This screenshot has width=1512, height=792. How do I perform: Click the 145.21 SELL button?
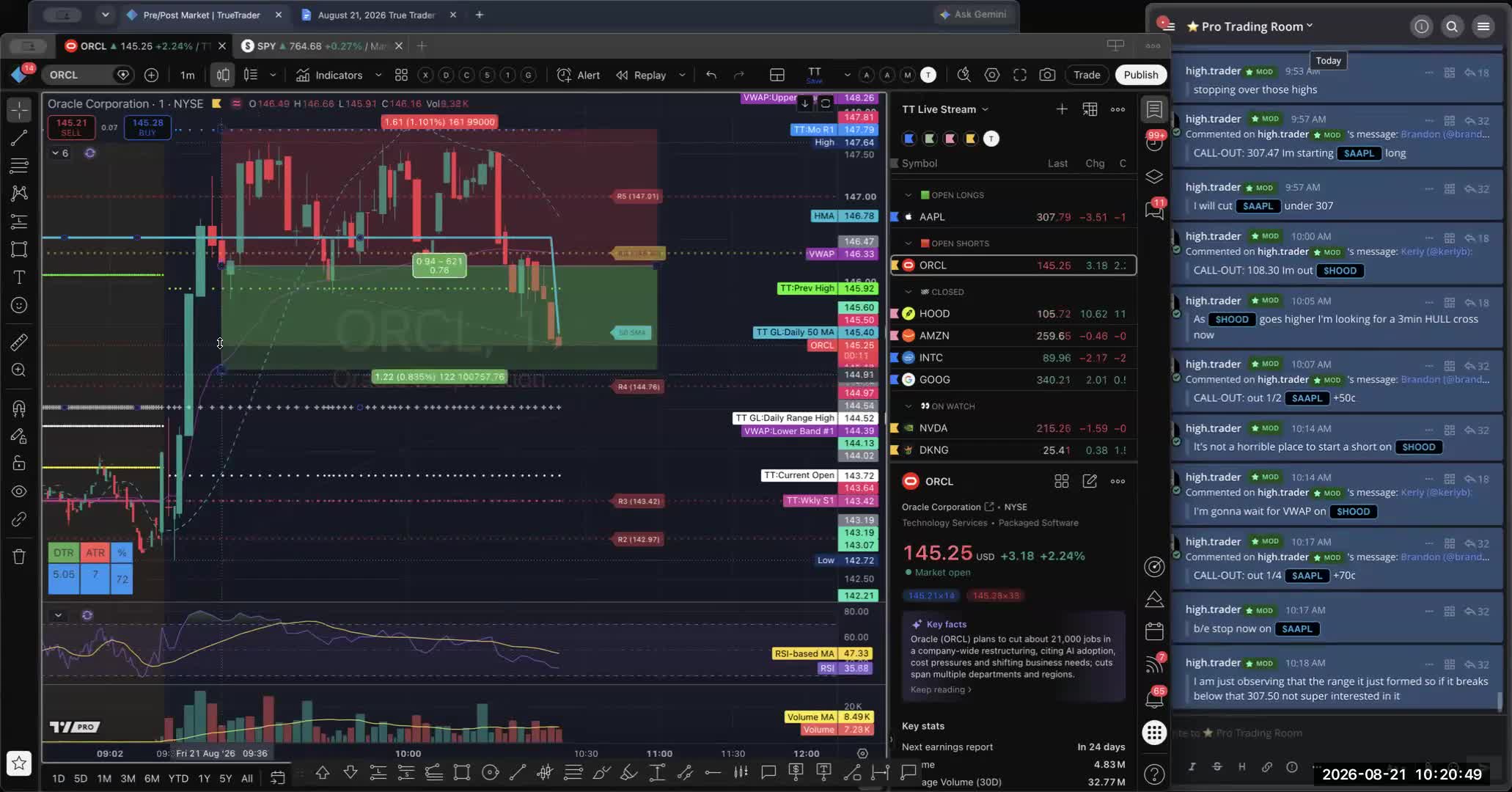[71, 127]
